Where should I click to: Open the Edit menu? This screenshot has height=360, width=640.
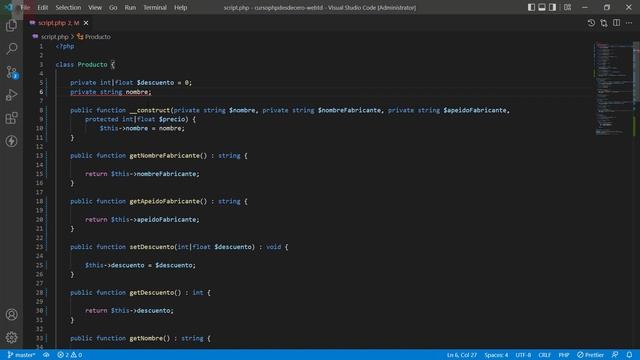tap(42, 7)
